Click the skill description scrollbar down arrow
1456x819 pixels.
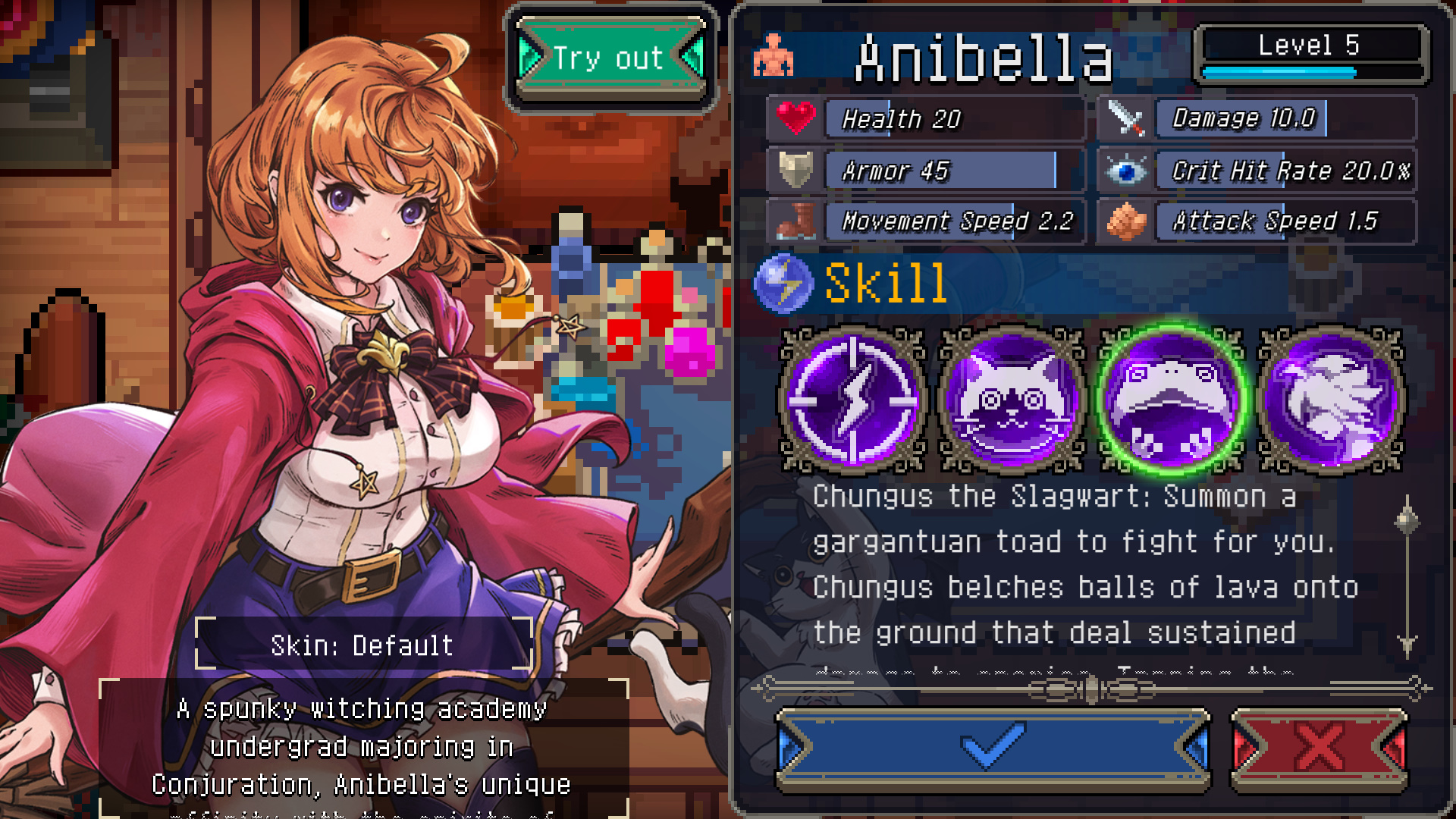click(x=1407, y=645)
